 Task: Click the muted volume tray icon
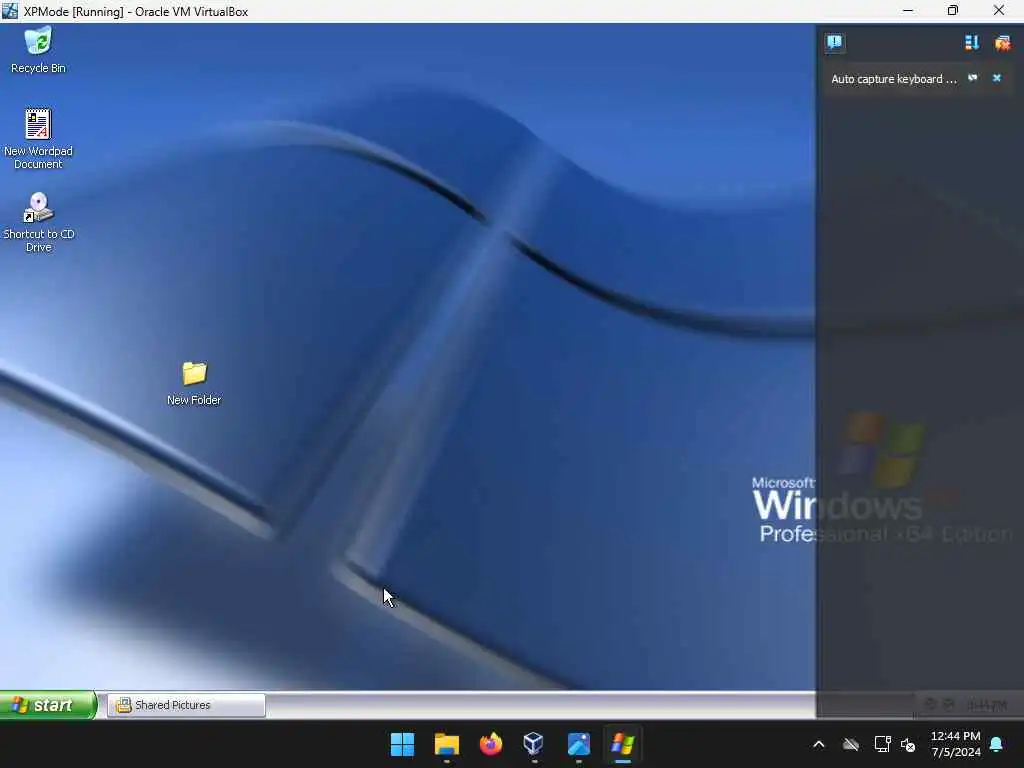tap(908, 744)
